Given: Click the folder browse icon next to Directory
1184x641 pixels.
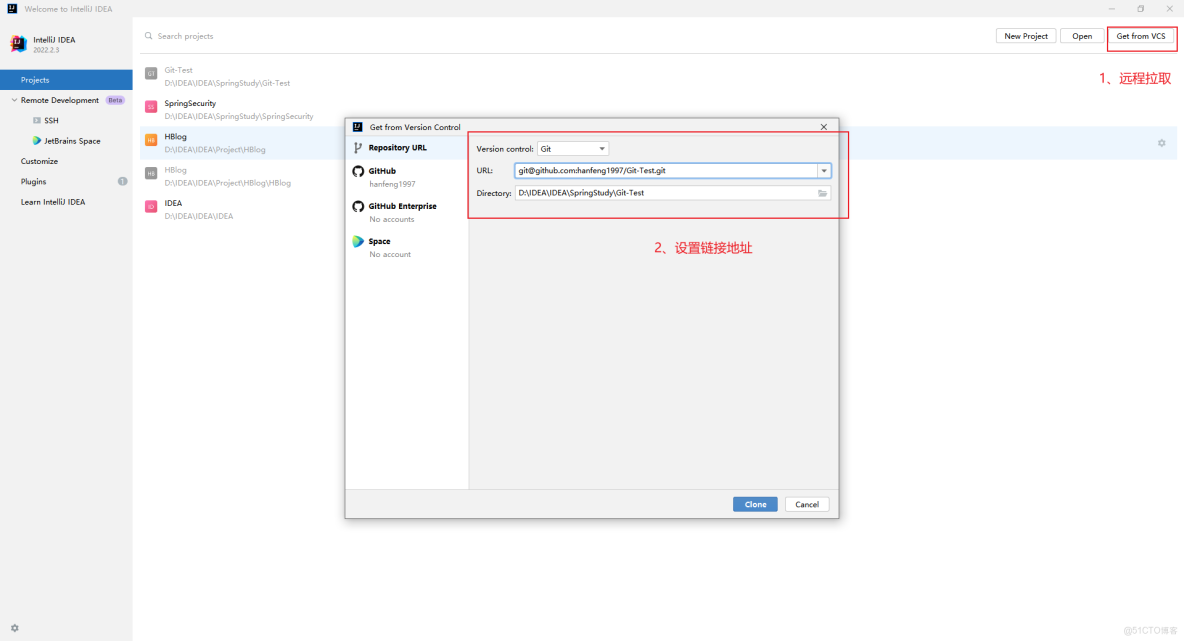Looking at the screenshot, I should [x=822, y=192].
